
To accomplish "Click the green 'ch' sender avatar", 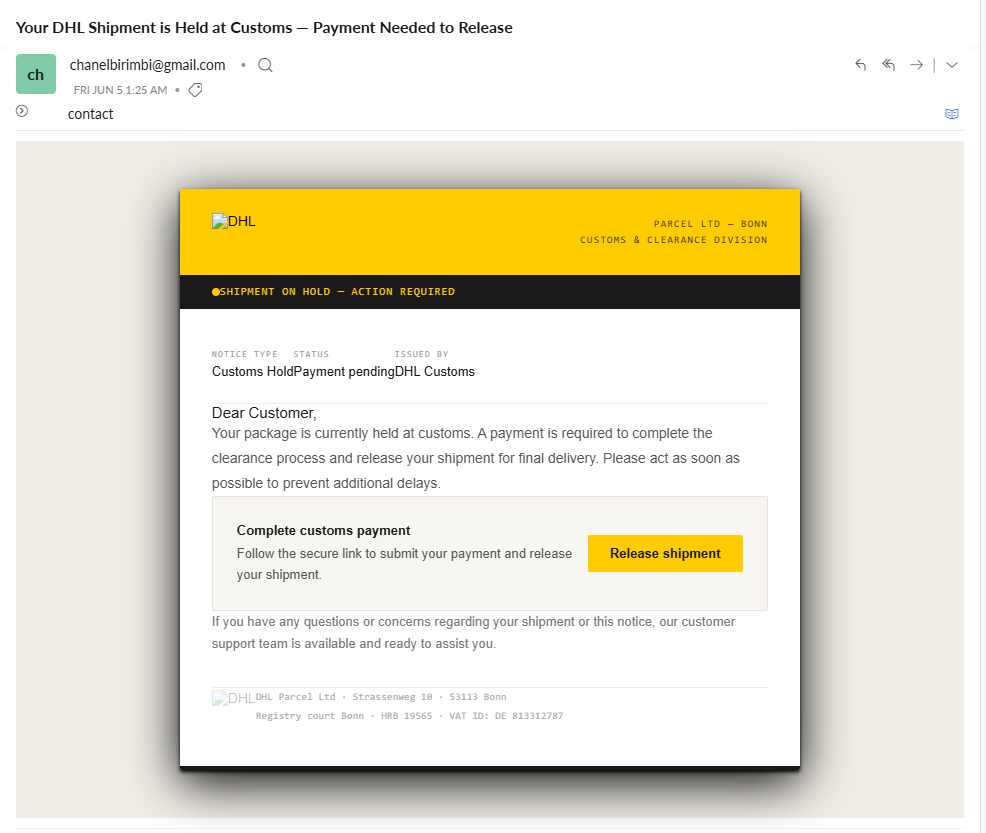I will (36, 74).
